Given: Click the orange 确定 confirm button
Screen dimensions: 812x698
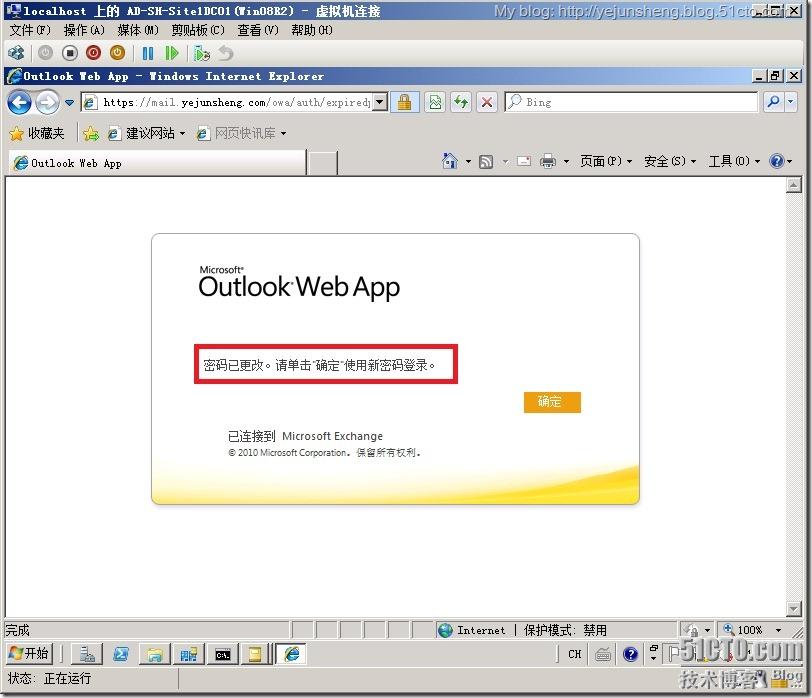Looking at the screenshot, I should click(552, 402).
